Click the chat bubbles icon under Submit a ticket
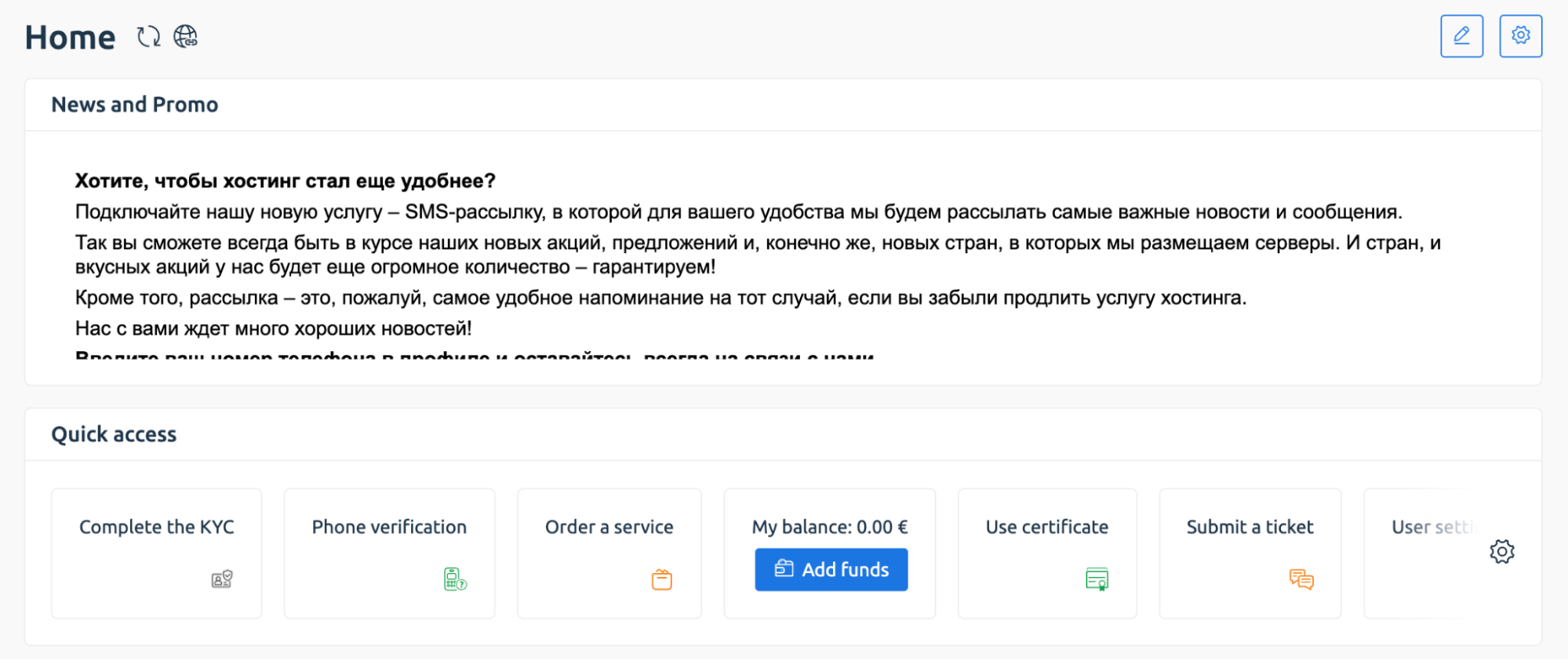Image resolution: width=1568 pixels, height=660 pixels. coord(1301,579)
